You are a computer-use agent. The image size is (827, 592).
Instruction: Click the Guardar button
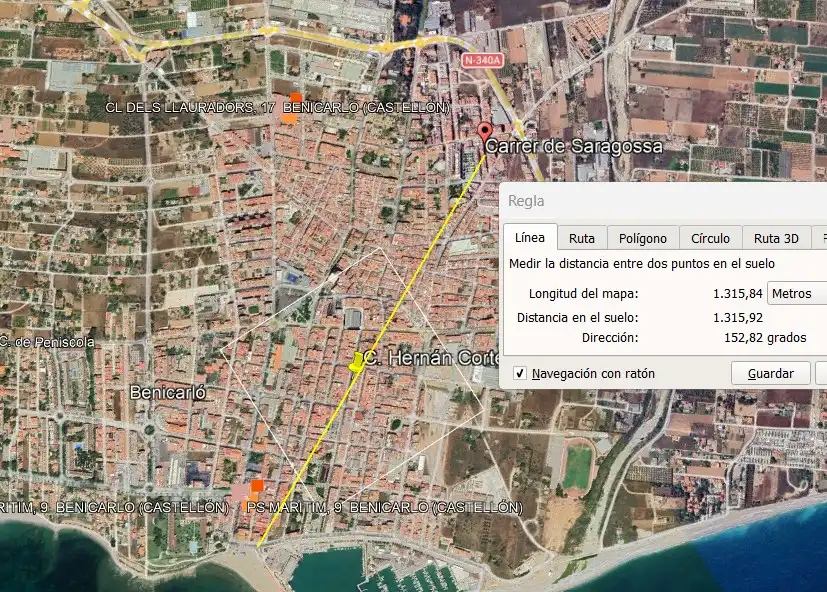(771, 374)
